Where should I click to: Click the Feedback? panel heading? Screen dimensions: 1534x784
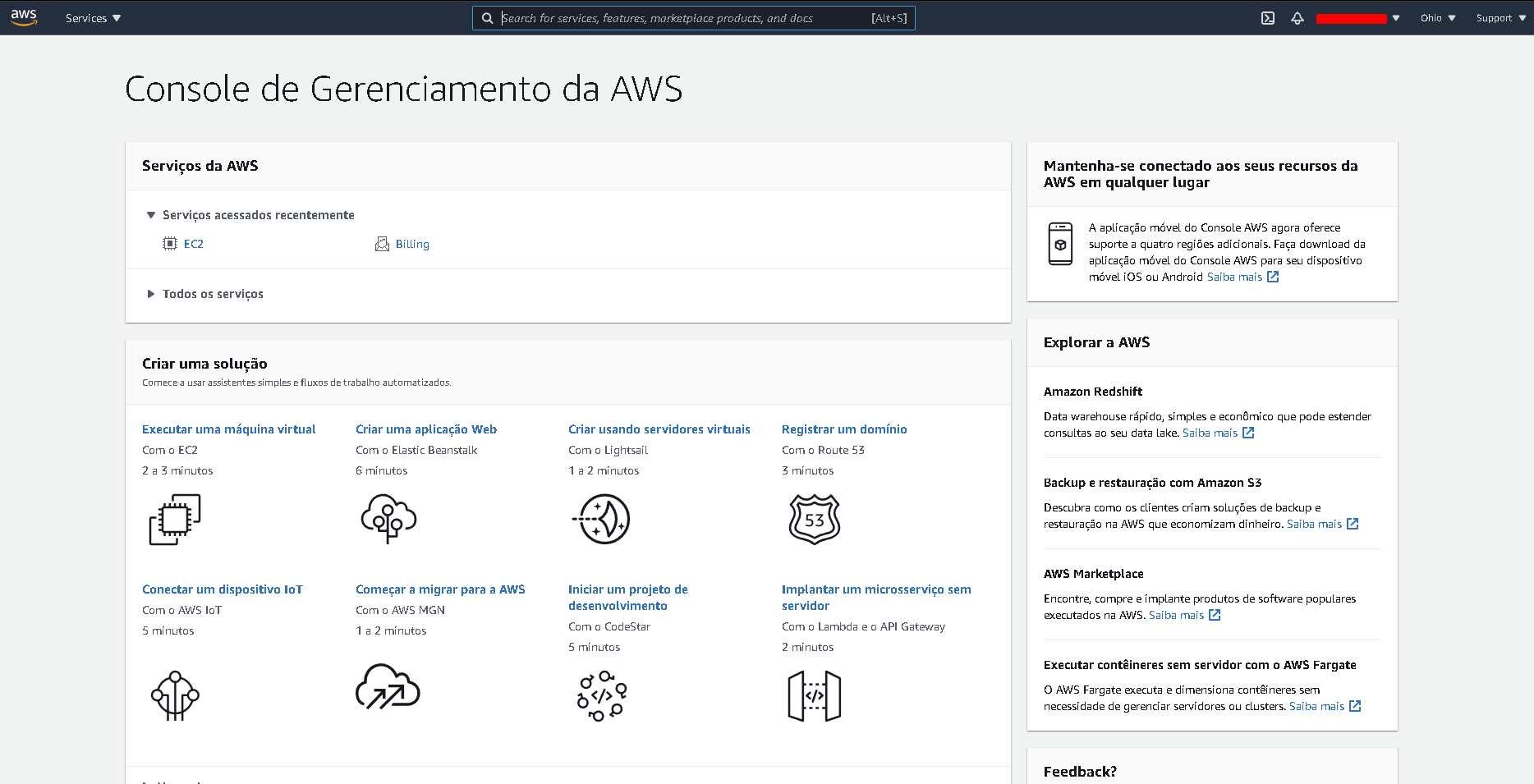pos(1080,772)
